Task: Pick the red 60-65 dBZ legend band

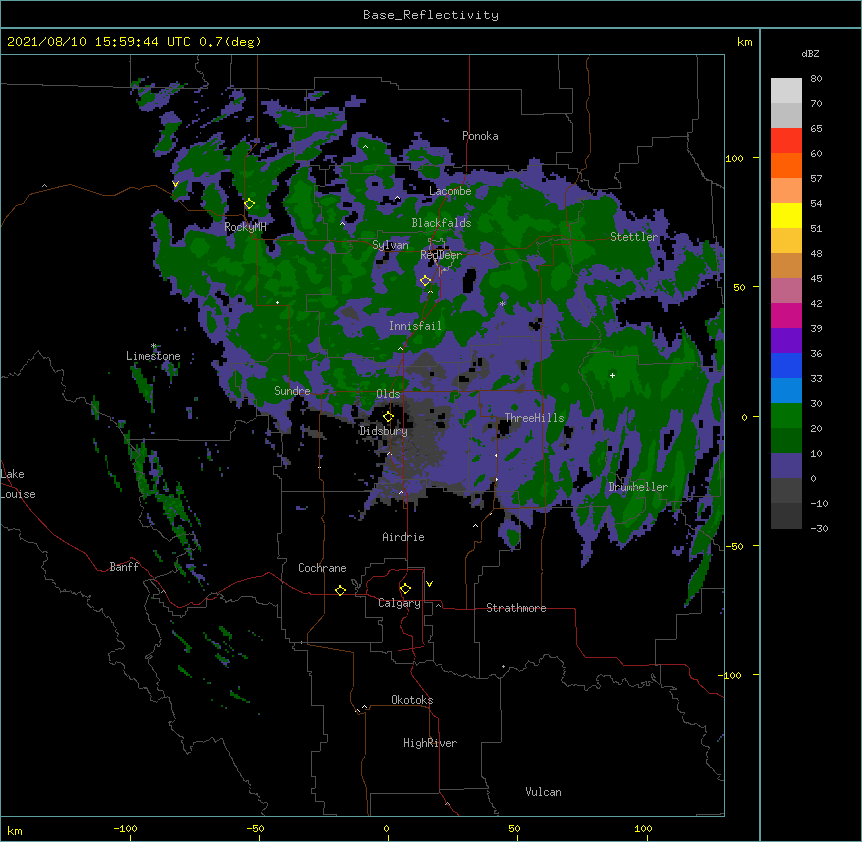Action: click(786, 141)
